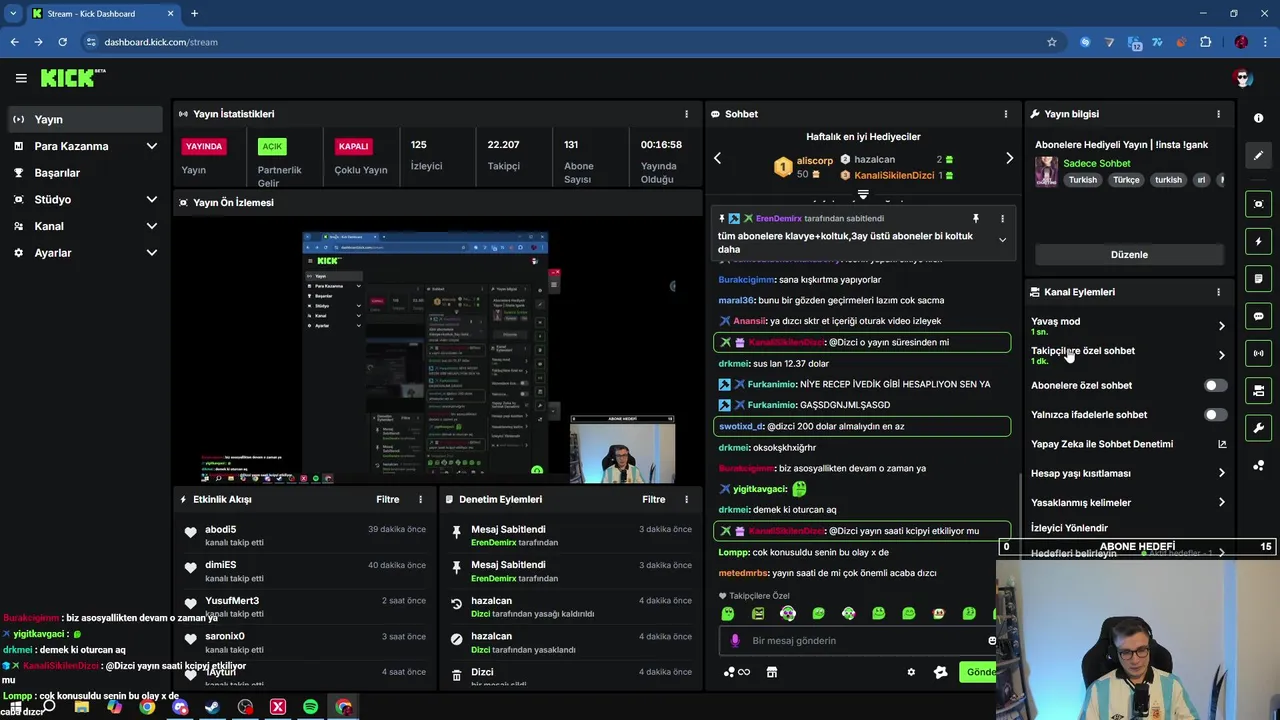Open options menu of Yayın İstatistikleri panel
This screenshot has width=1280, height=720.
pyautogui.click(x=686, y=114)
